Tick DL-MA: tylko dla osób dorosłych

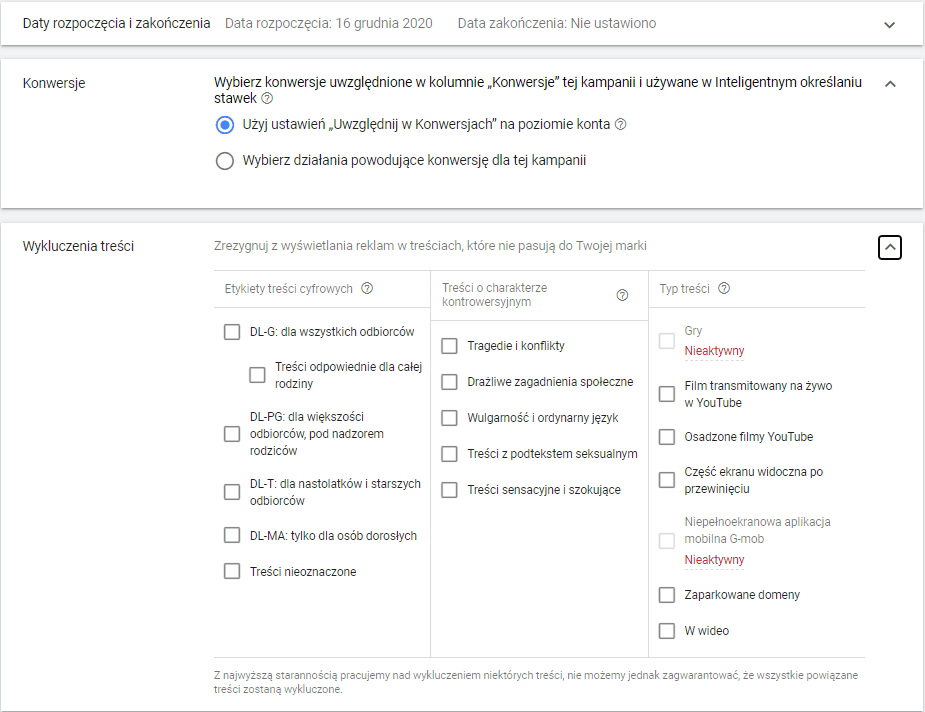(x=232, y=535)
